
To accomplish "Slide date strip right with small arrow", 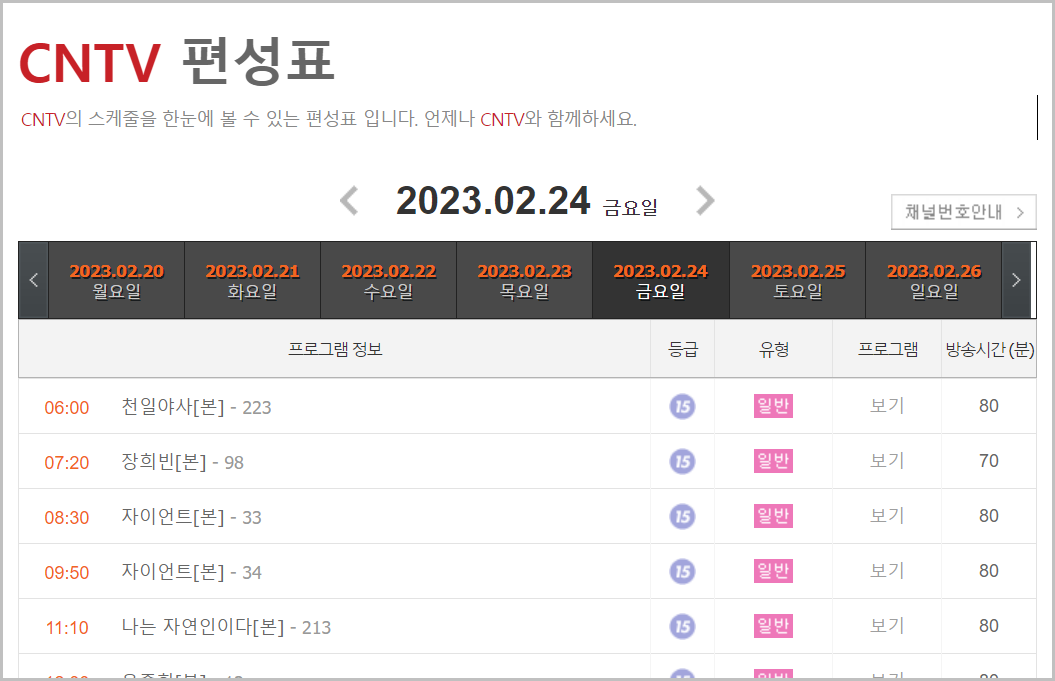I will (x=1016, y=280).
